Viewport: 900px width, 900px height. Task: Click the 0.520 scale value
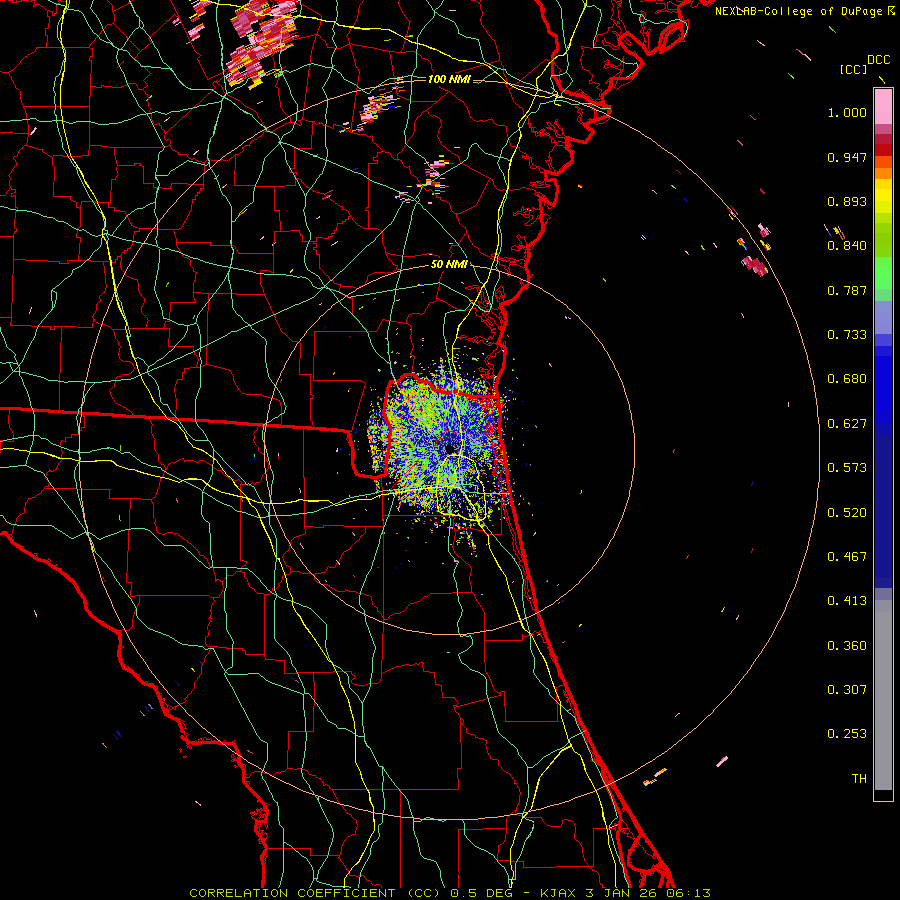pyautogui.click(x=847, y=513)
